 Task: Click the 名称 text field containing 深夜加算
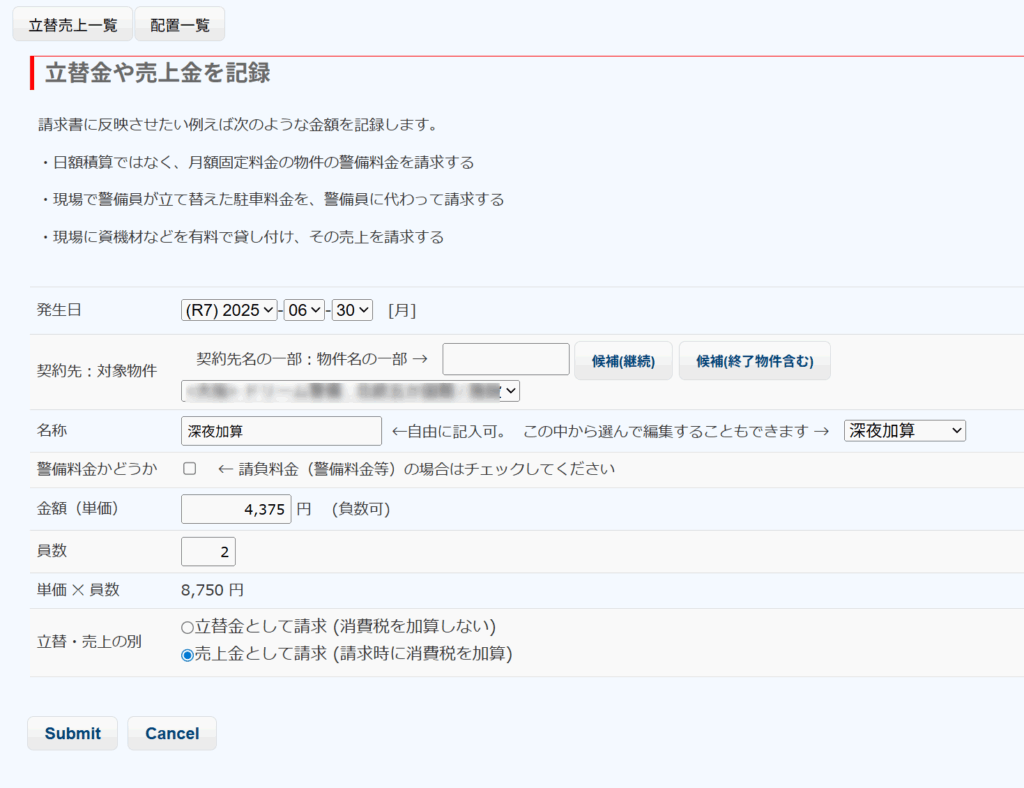click(x=281, y=431)
